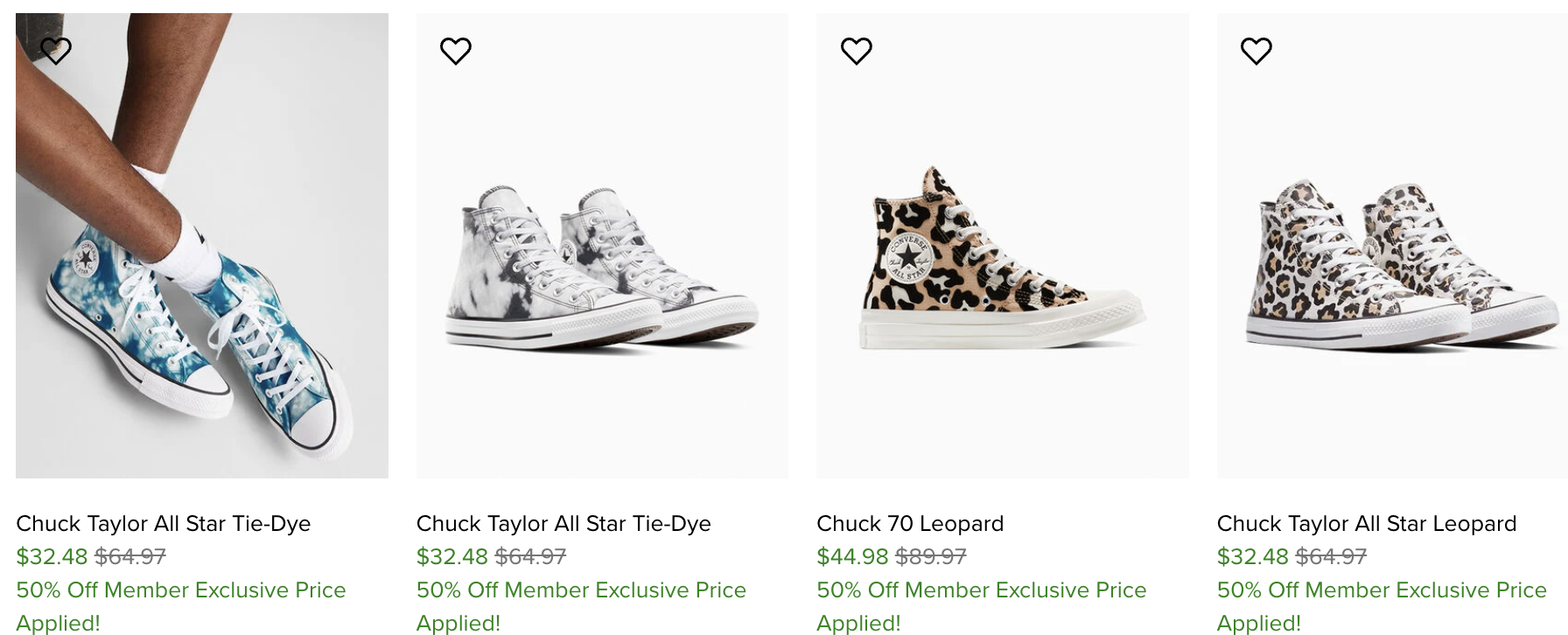The width and height of the screenshot is (1568, 635).
Task: Click member price text under Chuck 70 Leopard
Action: tap(981, 590)
